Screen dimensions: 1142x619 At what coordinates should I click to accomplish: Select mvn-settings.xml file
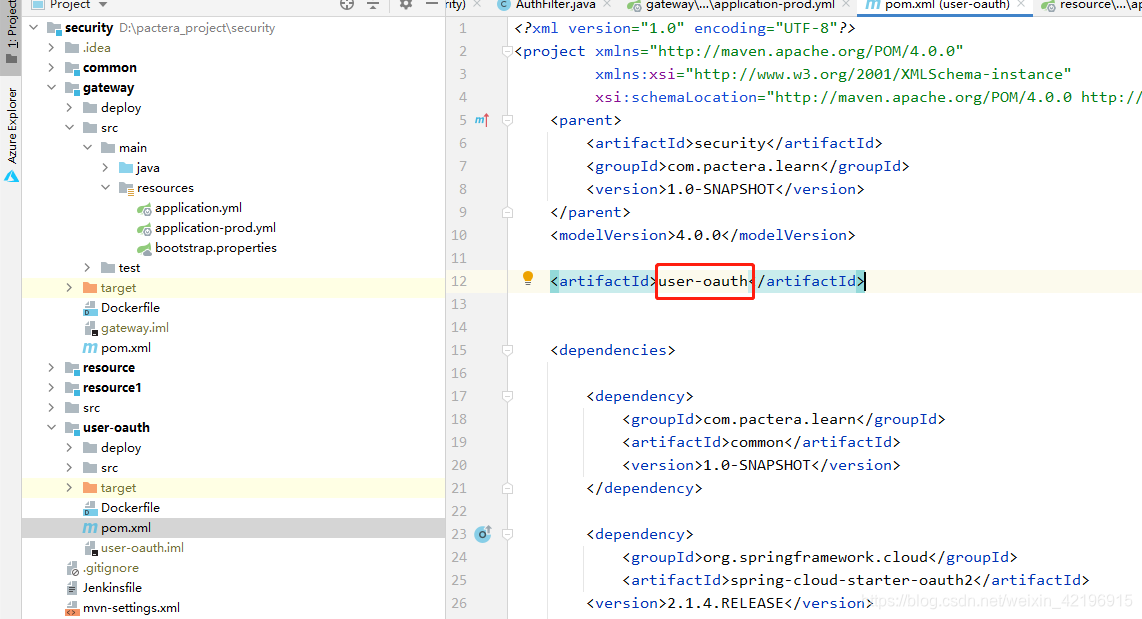coord(131,607)
